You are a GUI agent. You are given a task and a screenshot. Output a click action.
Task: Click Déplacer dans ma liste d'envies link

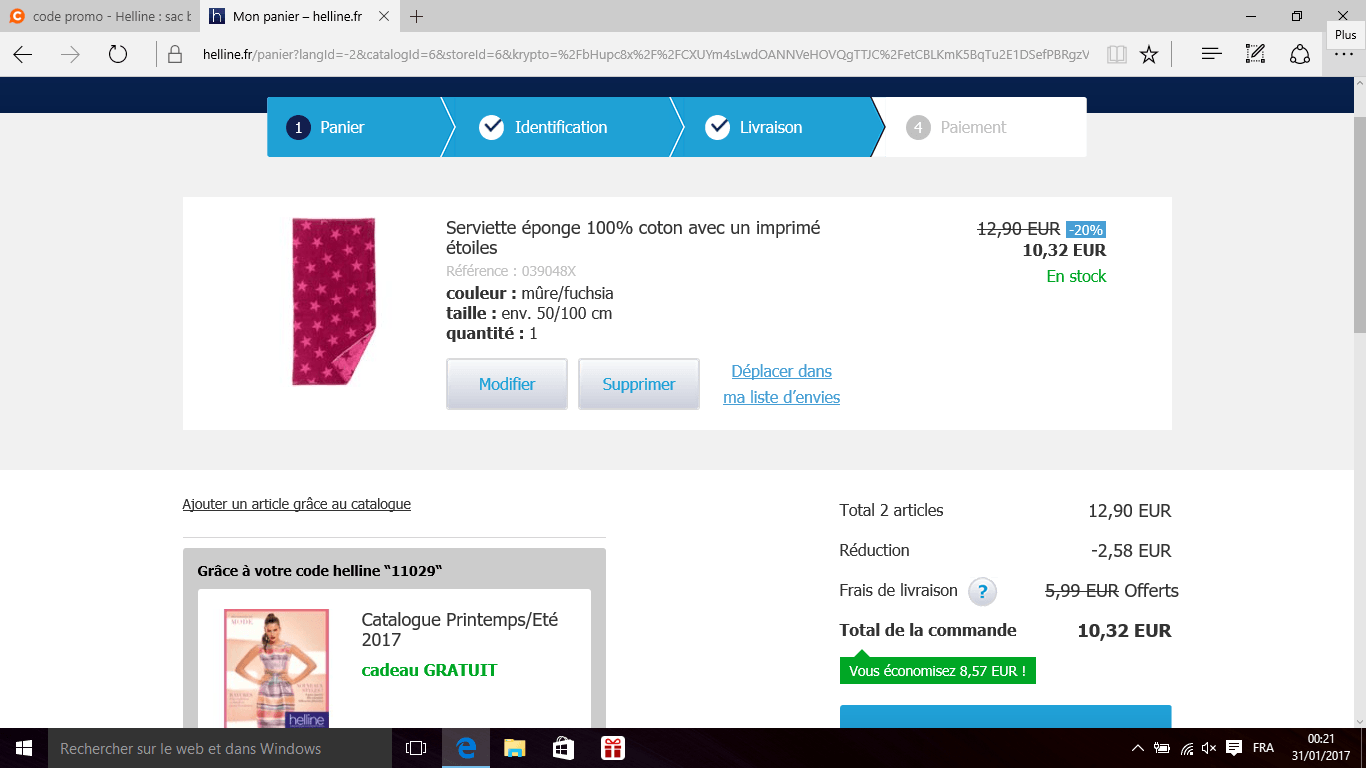point(781,384)
